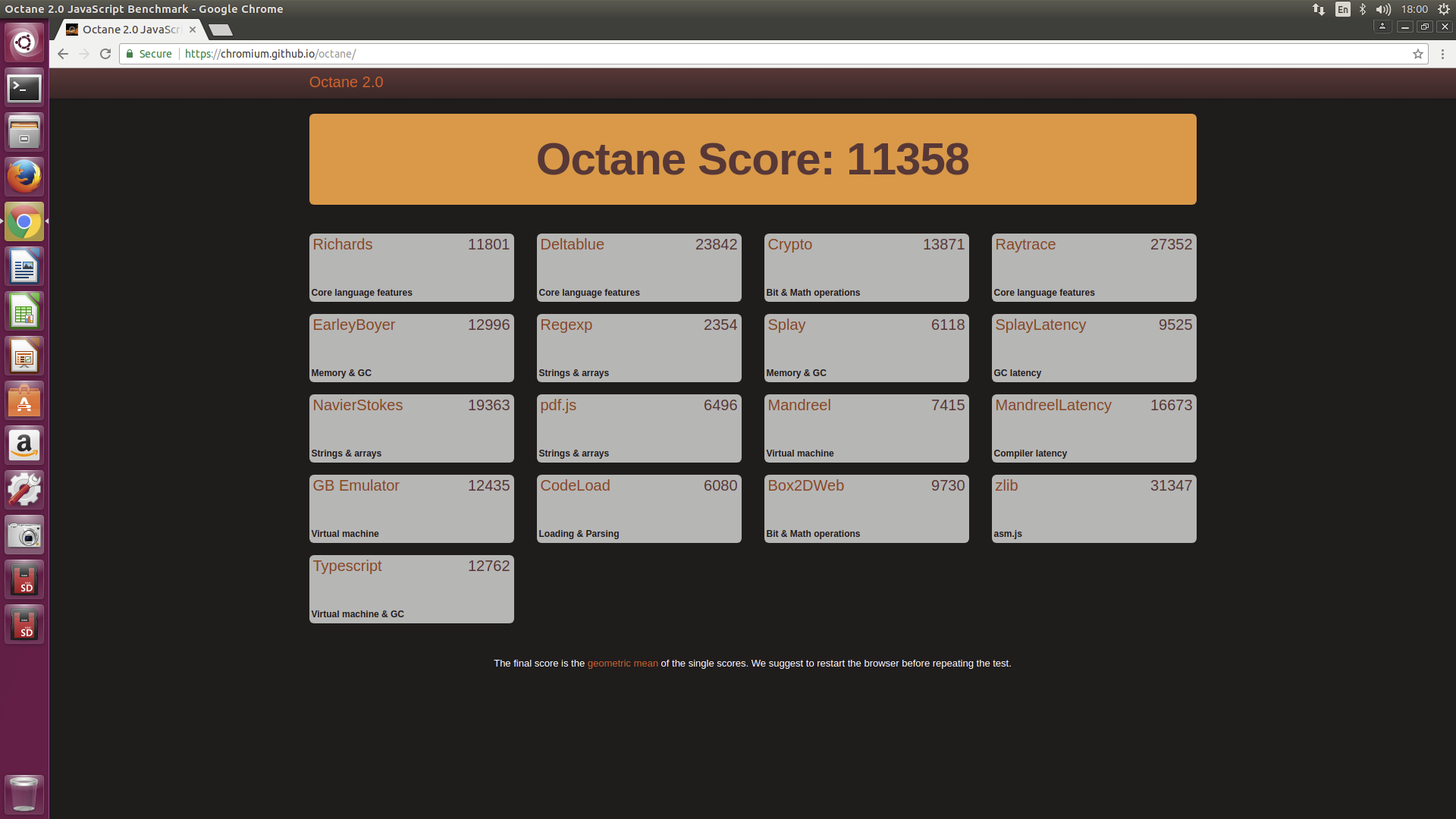Launch Firefox browser from dock
The height and width of the screenshot is (819, 1456).
click(x=24, y=177)
